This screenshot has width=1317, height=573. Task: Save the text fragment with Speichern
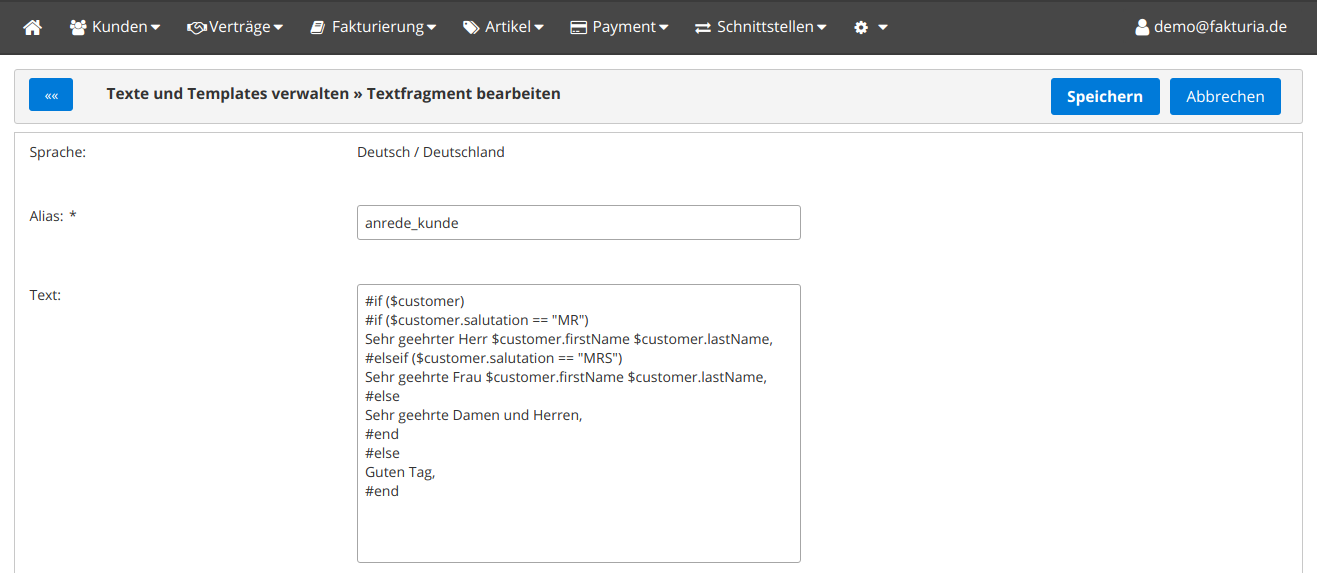pyautogui.click(x=1104, y=96)
